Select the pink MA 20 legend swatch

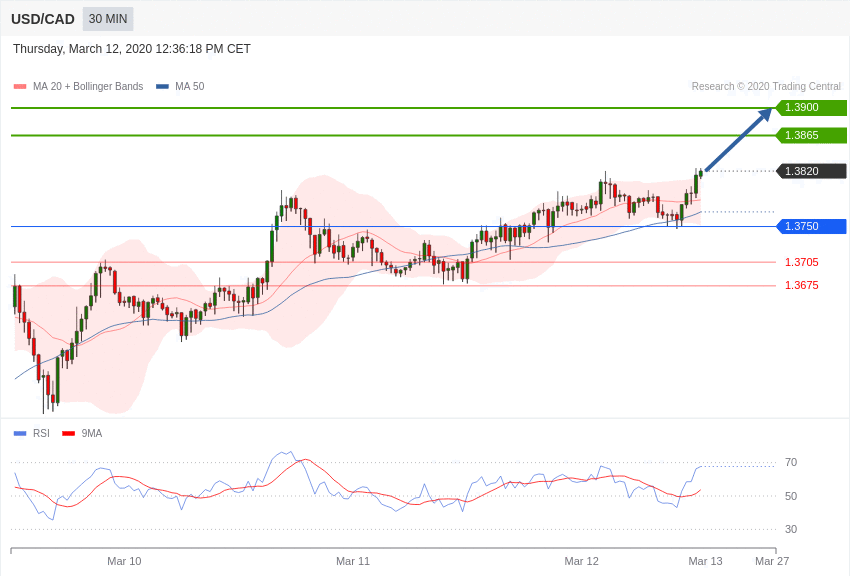point(20,87)
